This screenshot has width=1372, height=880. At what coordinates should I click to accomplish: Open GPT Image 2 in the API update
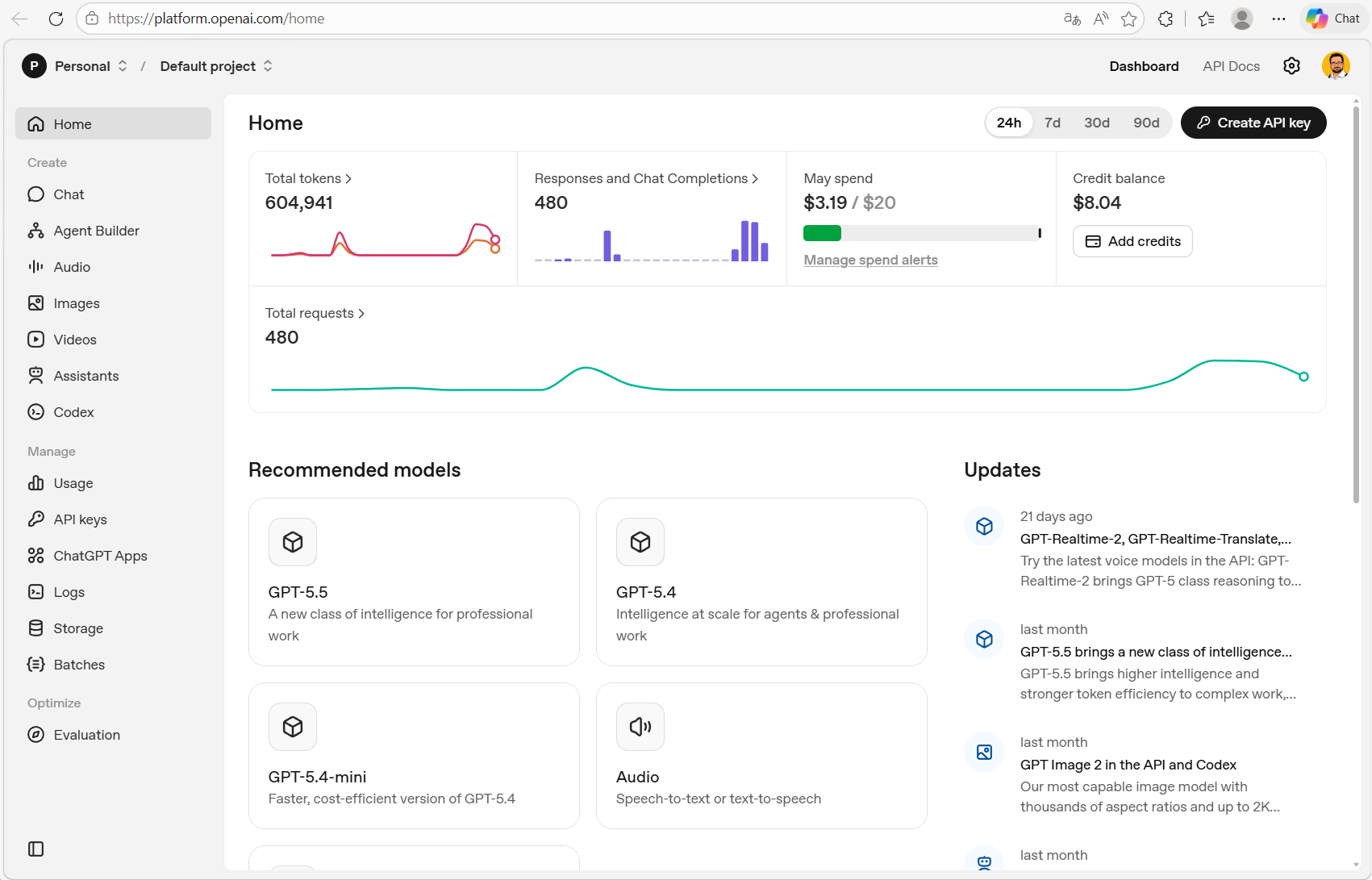[x=1128, y=765]
